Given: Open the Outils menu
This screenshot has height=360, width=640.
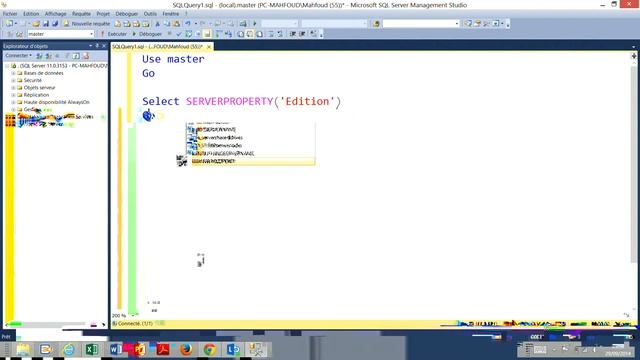Looking at the screenshot, I should tap(150, 13).
